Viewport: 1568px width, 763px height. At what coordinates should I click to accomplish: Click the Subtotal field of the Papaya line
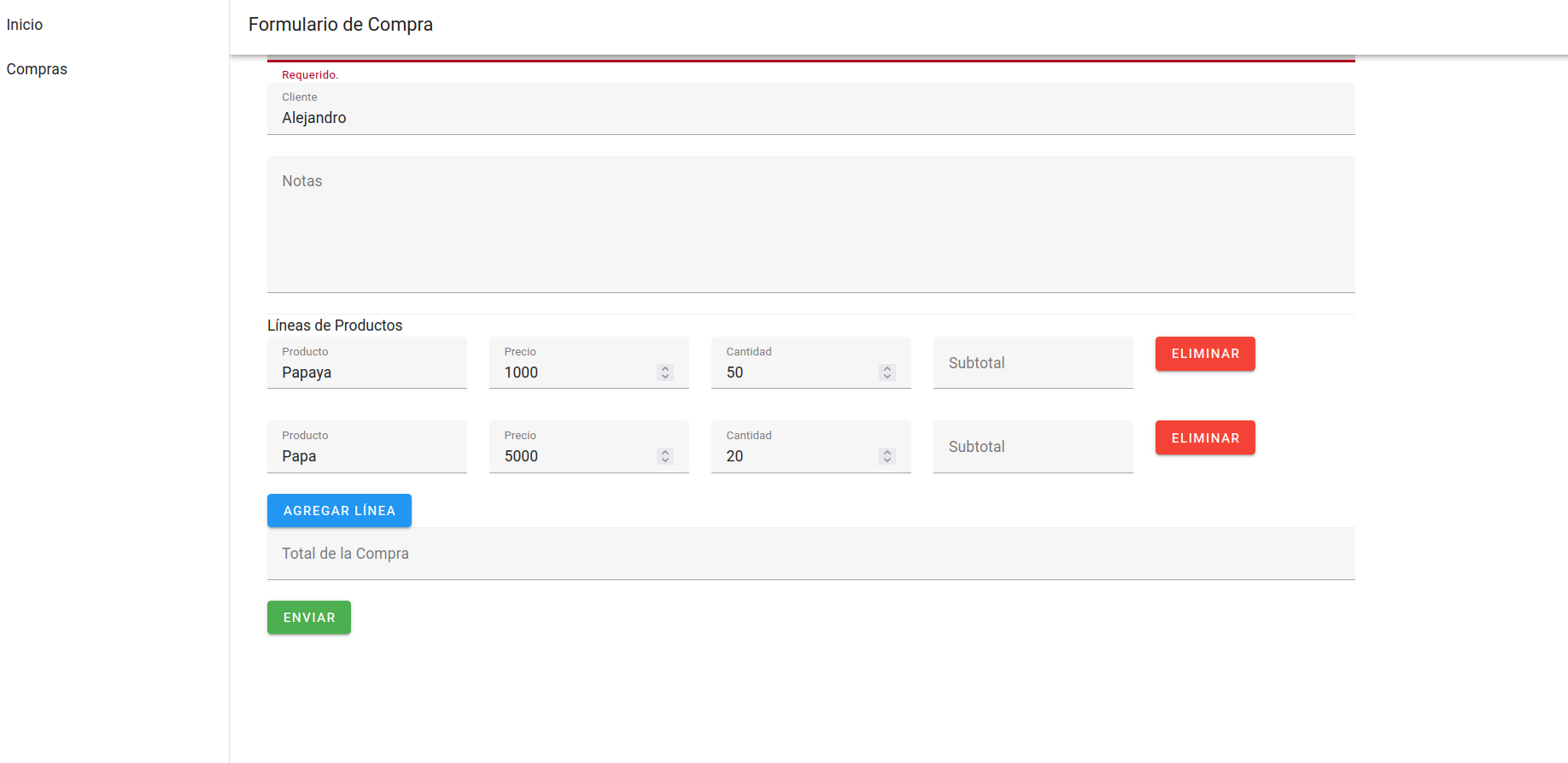point(1032,363)
